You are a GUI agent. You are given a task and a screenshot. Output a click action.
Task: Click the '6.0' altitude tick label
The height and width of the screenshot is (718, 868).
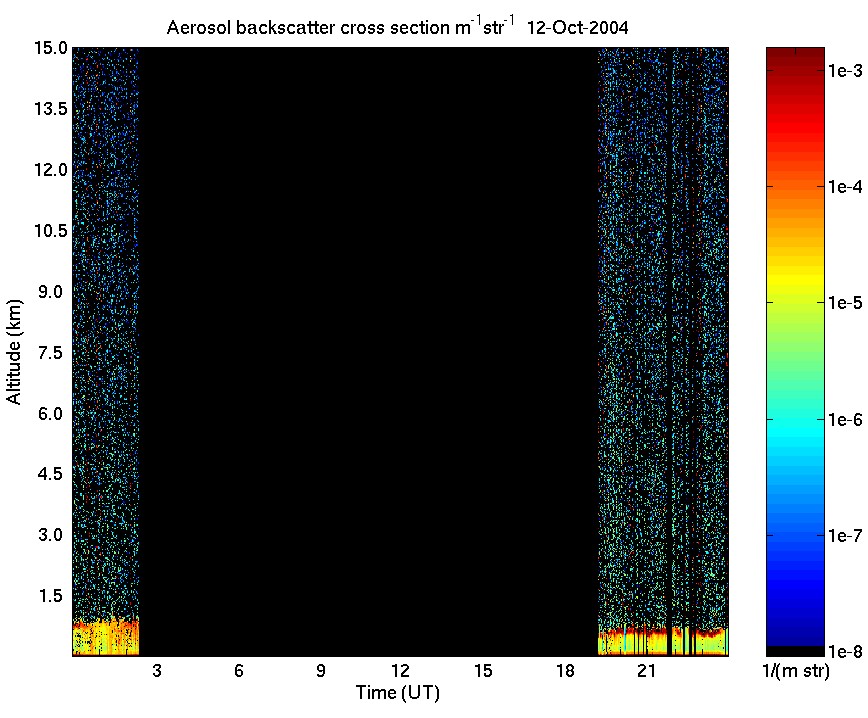click(51, 413)
